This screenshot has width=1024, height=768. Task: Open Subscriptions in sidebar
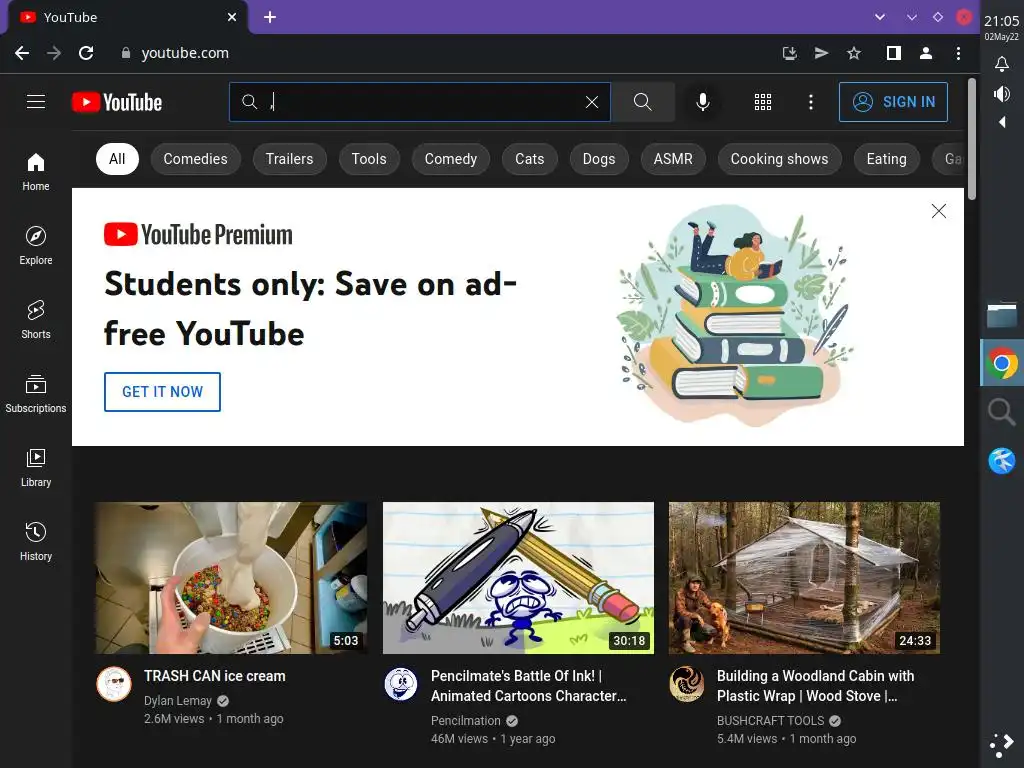36,394
